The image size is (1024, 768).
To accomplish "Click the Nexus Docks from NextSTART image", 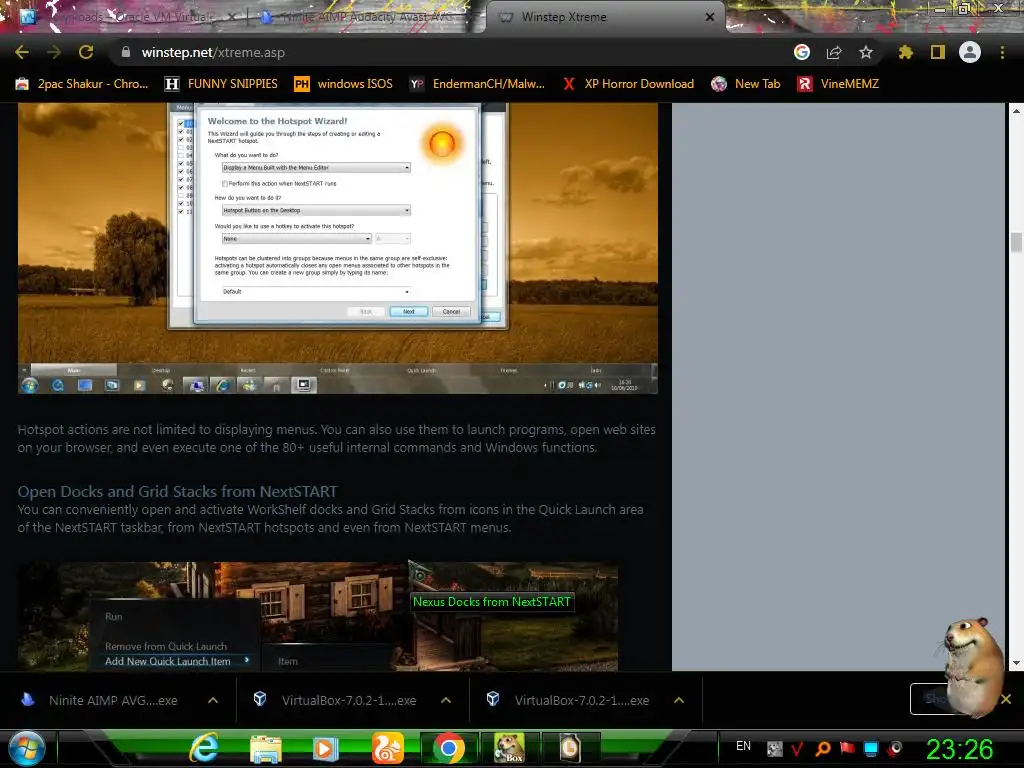I will tap(317, 616).
